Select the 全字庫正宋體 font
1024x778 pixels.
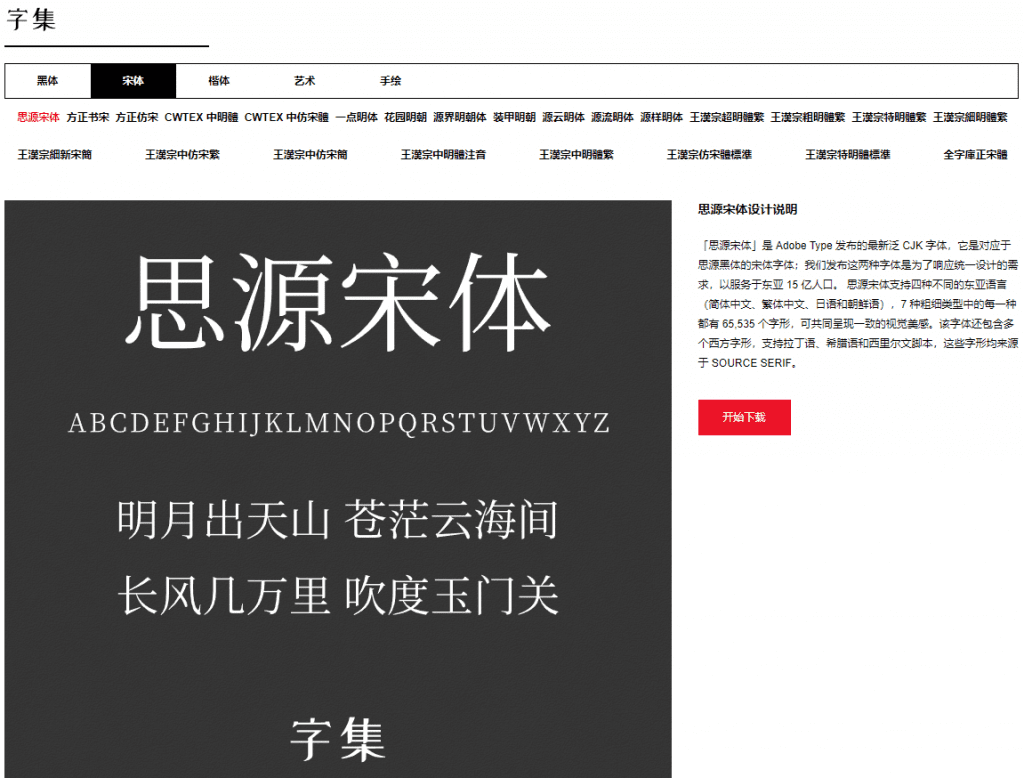pyautogui.click(x=975, y=155)
